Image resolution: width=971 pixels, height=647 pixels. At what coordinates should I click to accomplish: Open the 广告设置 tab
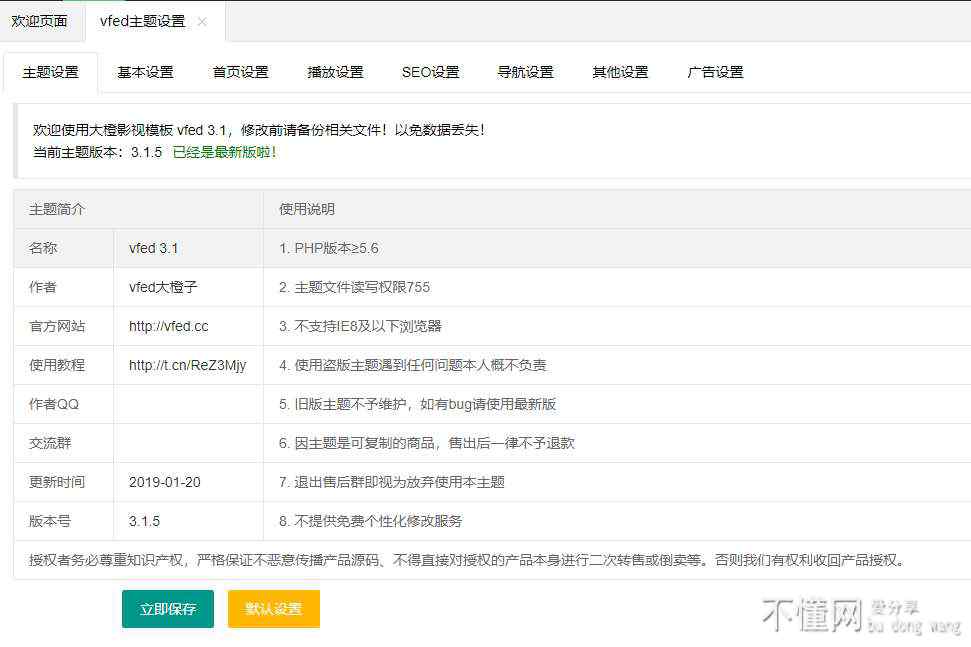point(715,72)
